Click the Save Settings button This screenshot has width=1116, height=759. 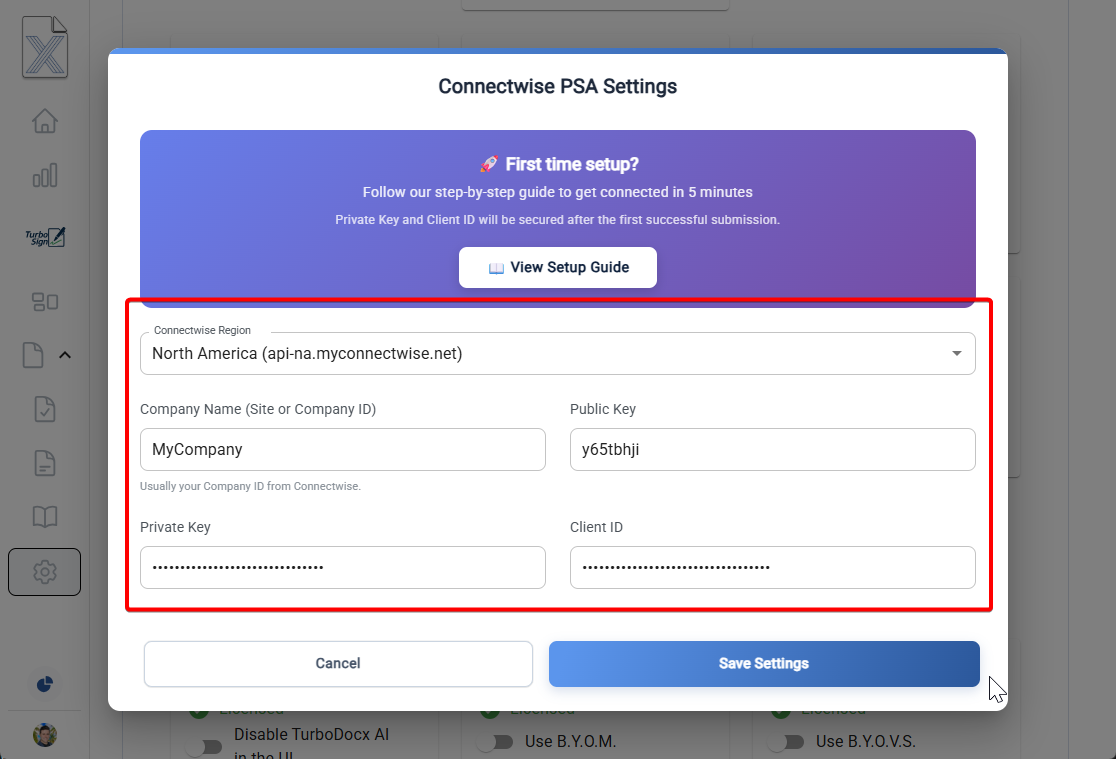coord(764,664)
